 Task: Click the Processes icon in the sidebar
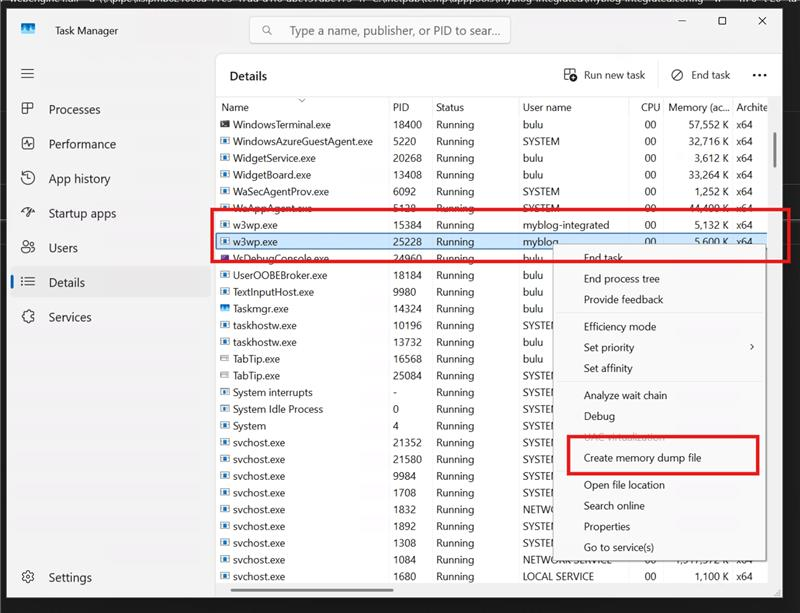[x=28, y=109]
